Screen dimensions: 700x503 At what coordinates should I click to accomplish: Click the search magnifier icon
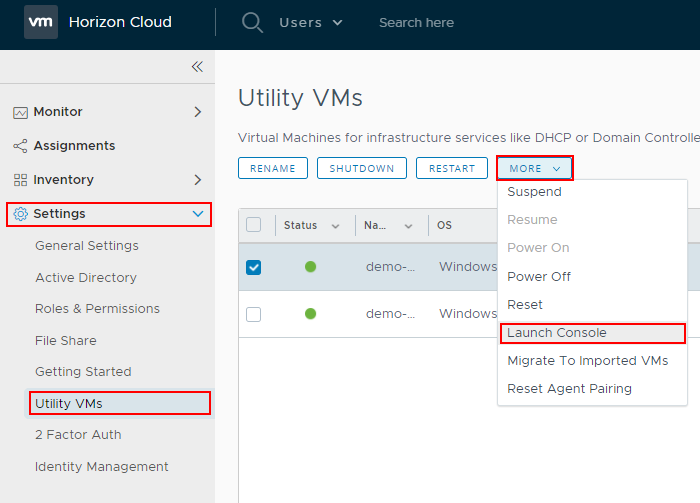252,22
